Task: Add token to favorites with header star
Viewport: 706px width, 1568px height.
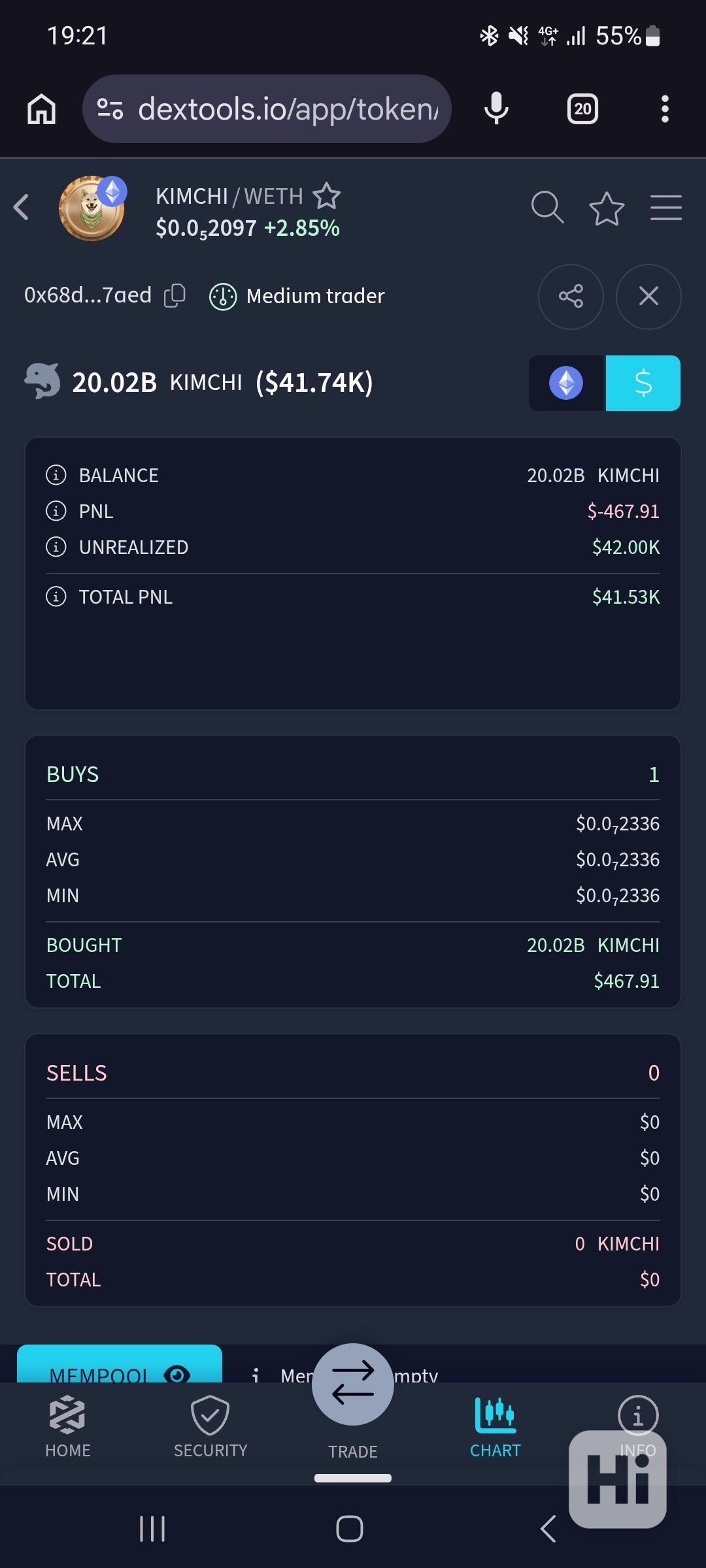Action: click(607, 209)
